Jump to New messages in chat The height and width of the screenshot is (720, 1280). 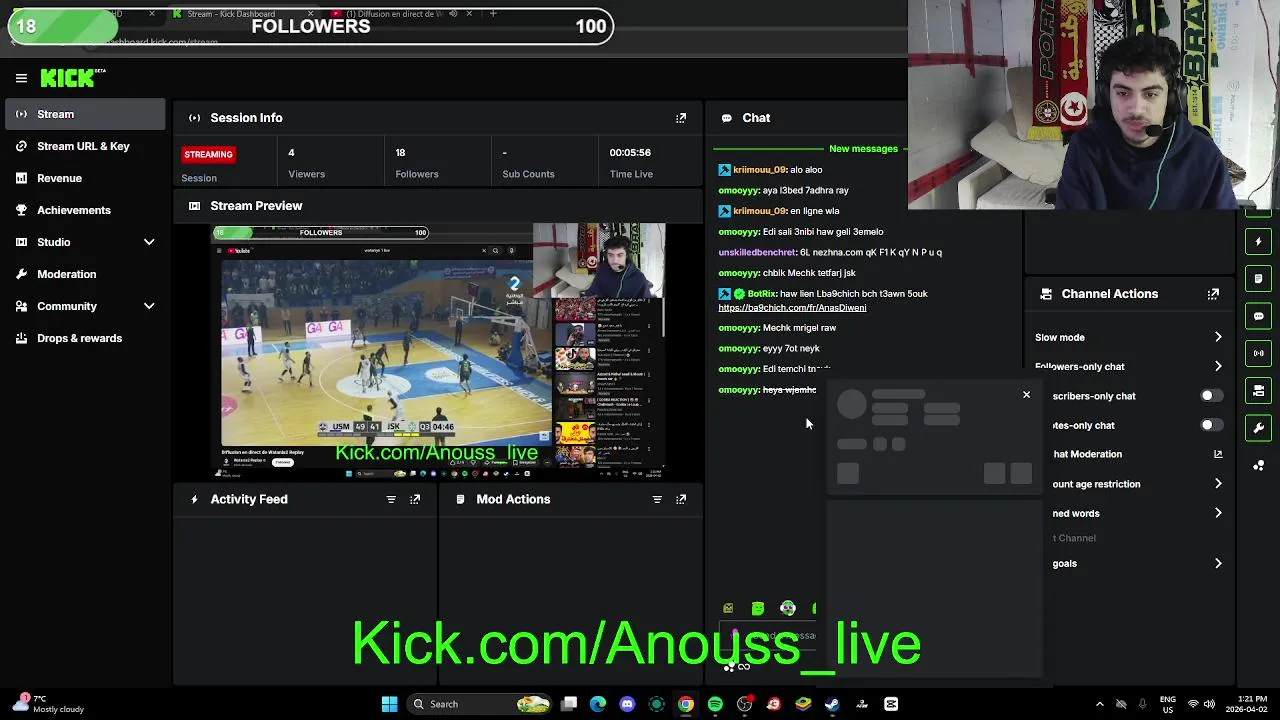pyautogui.click(x=863, y=149)
